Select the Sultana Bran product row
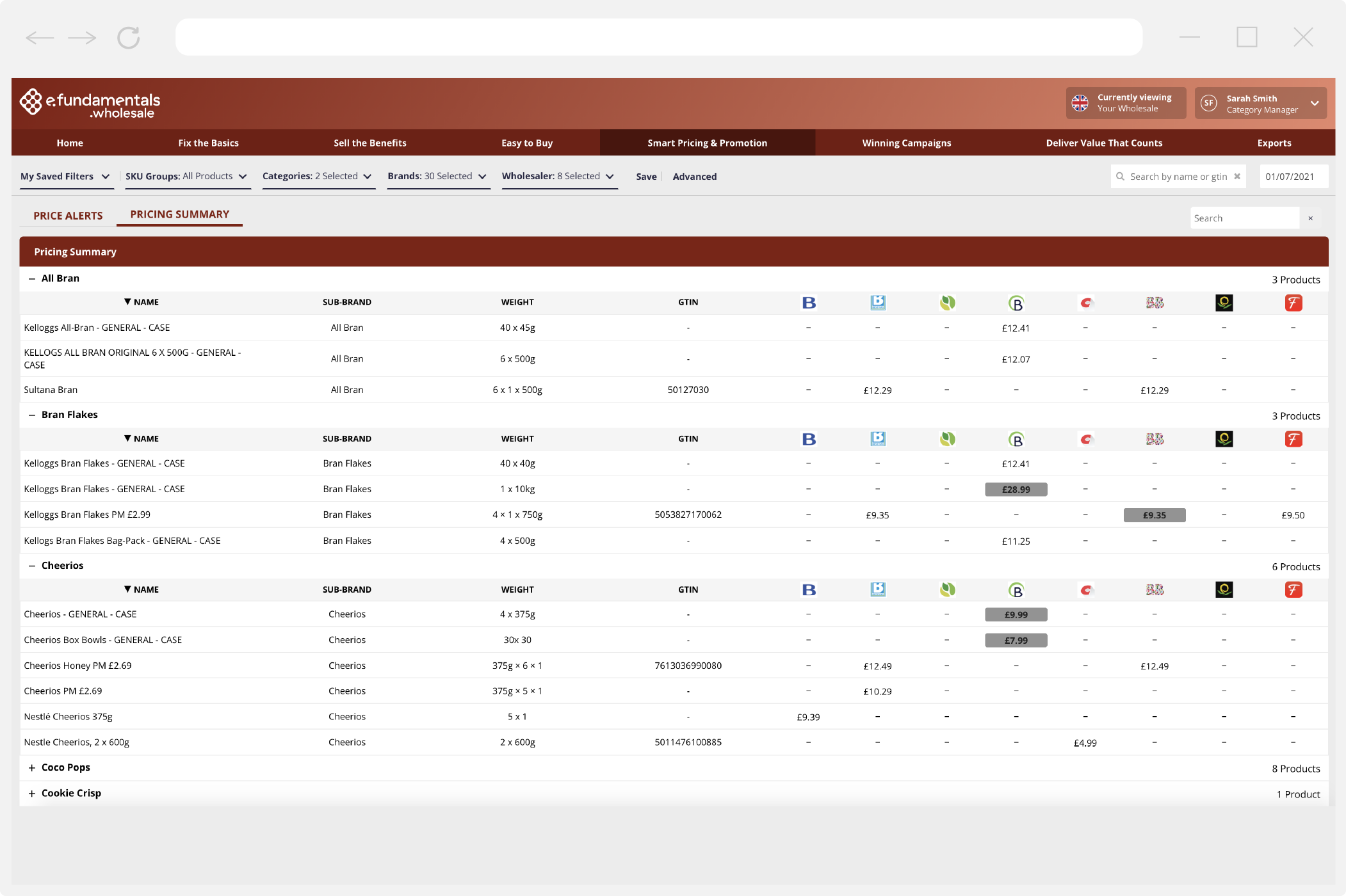The height and width of the screenshot is (896, 1346). [674, 390]
